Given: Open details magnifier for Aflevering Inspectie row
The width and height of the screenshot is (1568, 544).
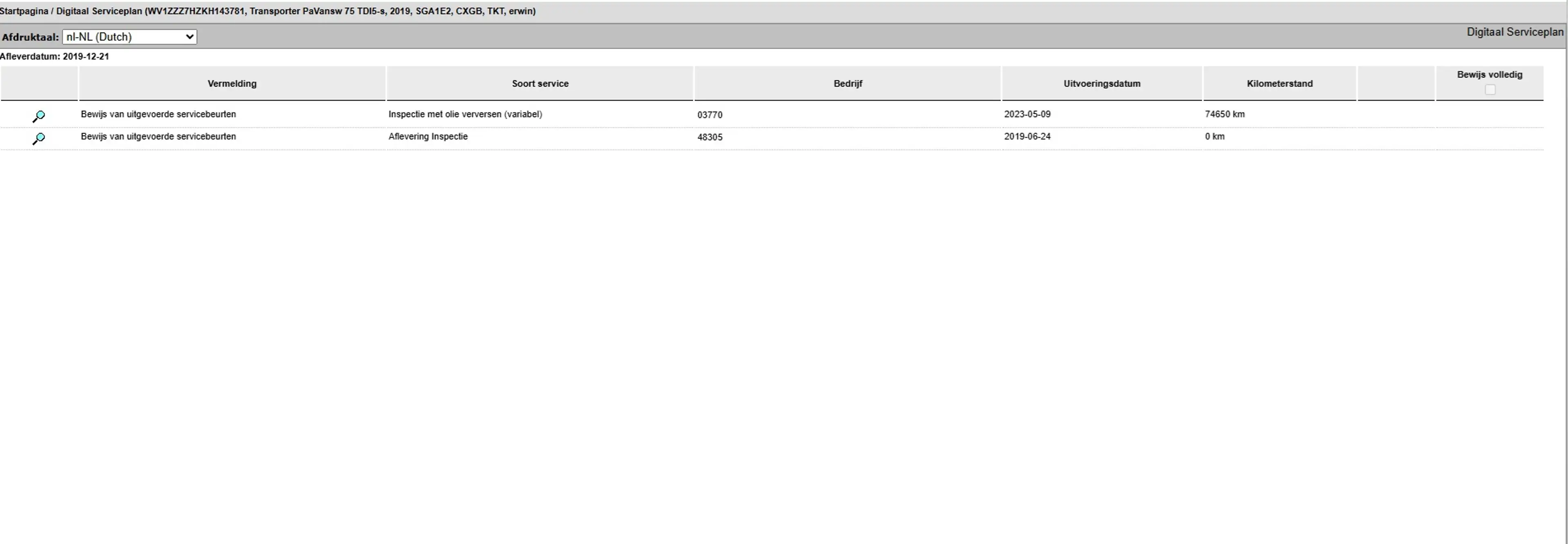Looking at the screenshot, I should click(x=38, y=138).
